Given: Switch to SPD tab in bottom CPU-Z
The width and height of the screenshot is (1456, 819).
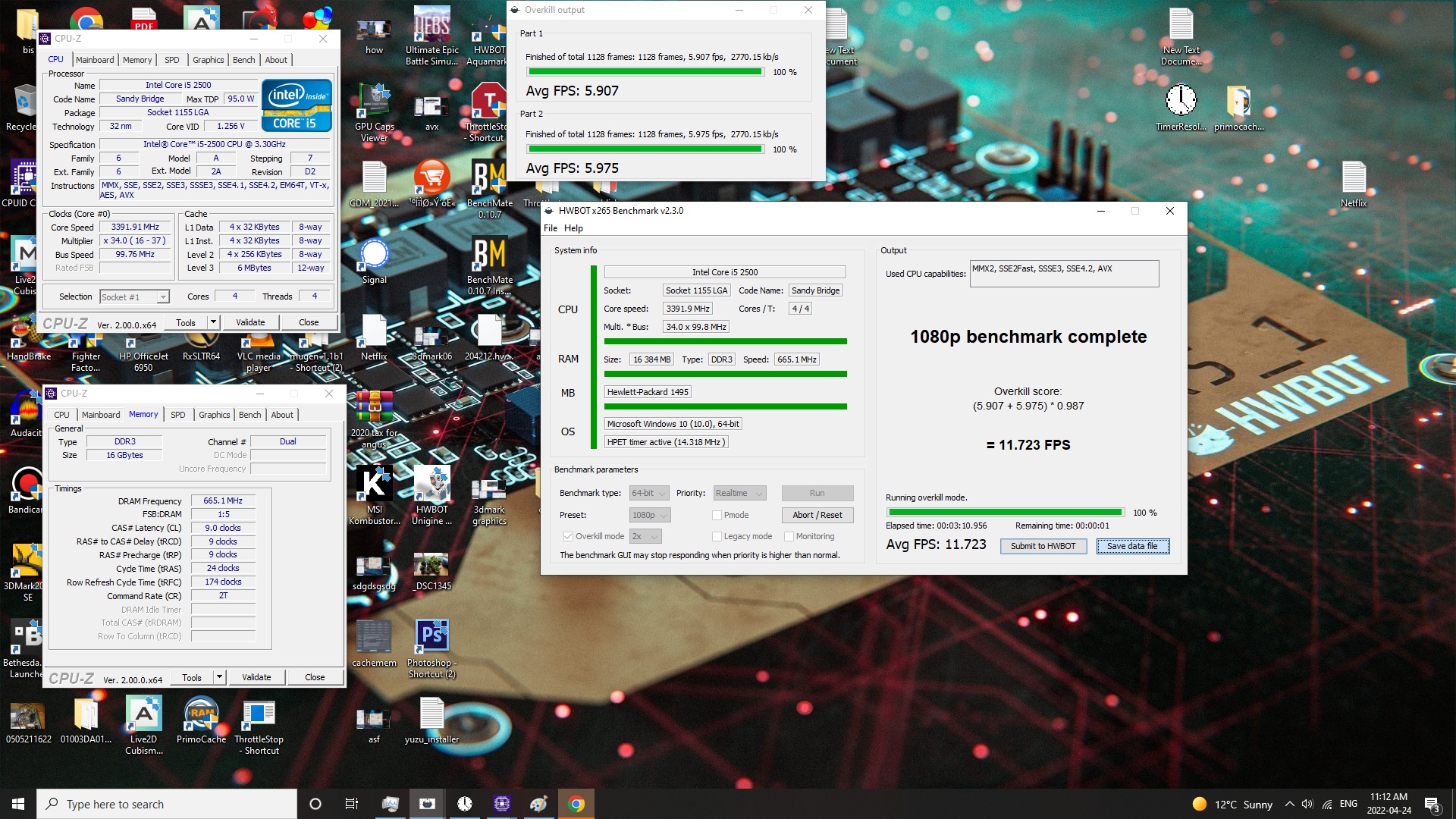Looking at the screenshot, I should (x=178, y=415).
